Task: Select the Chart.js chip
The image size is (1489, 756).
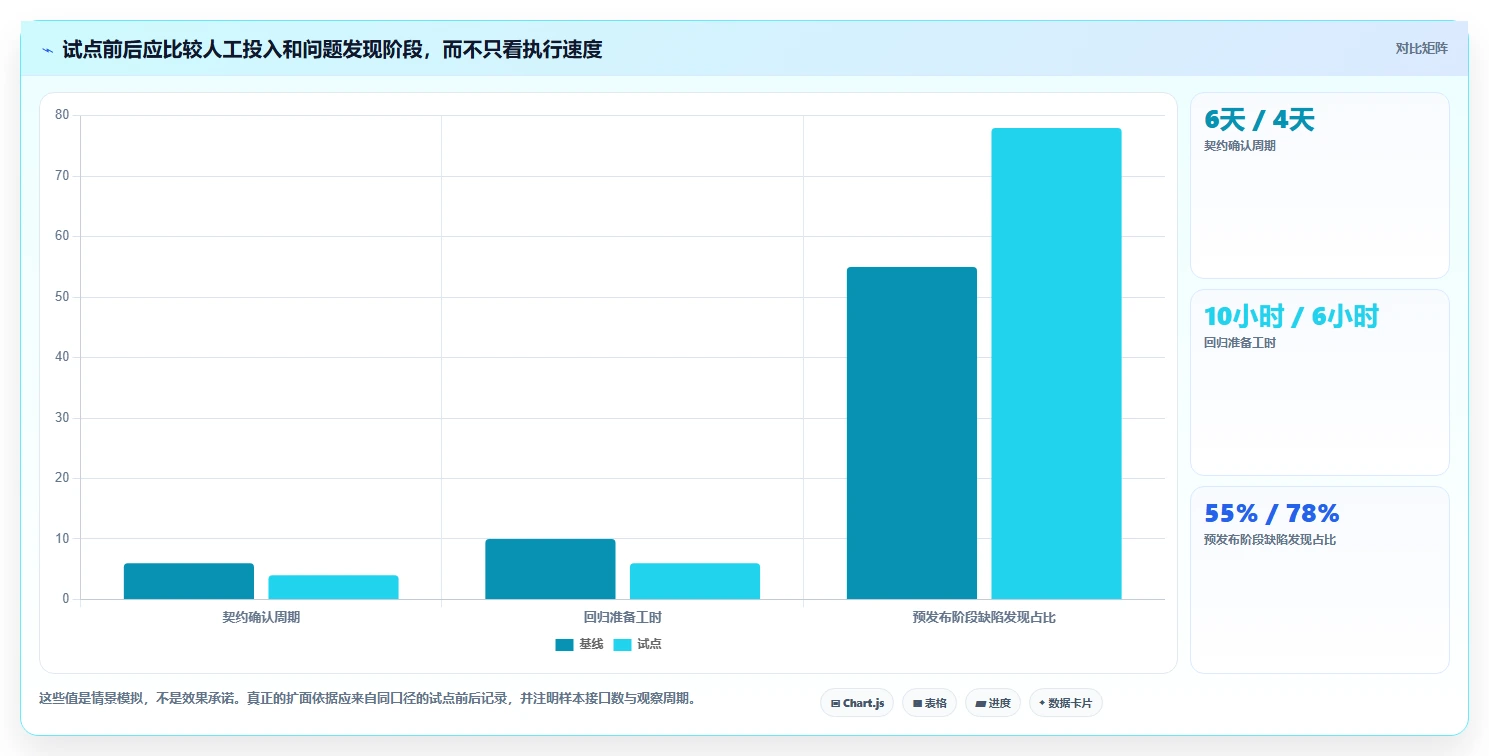Action: click(857, 703)
